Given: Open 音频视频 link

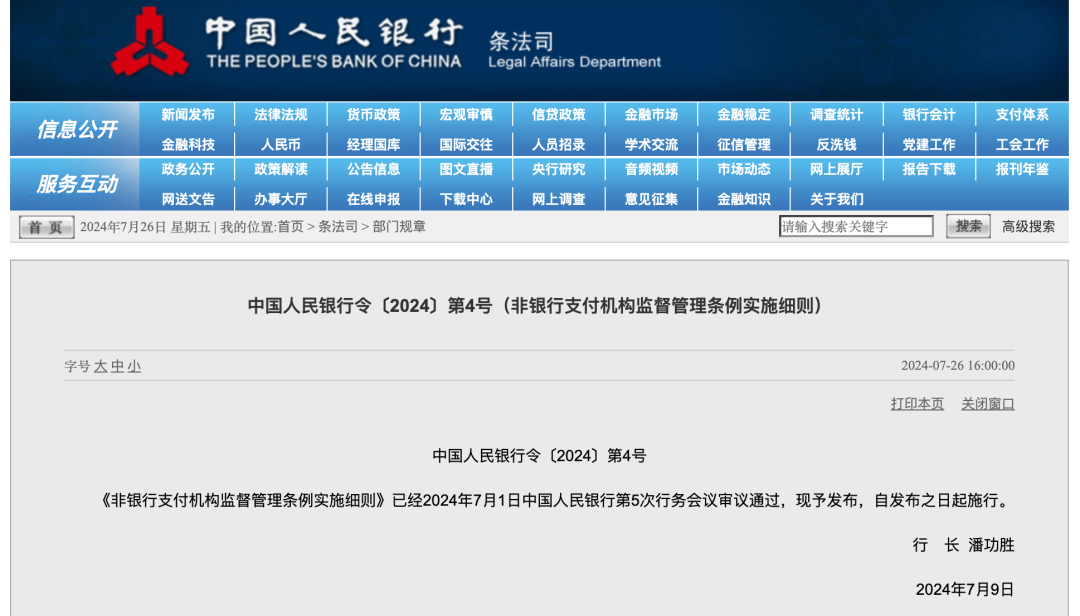Looking at the screenshot, I should [x=651, y=170].
